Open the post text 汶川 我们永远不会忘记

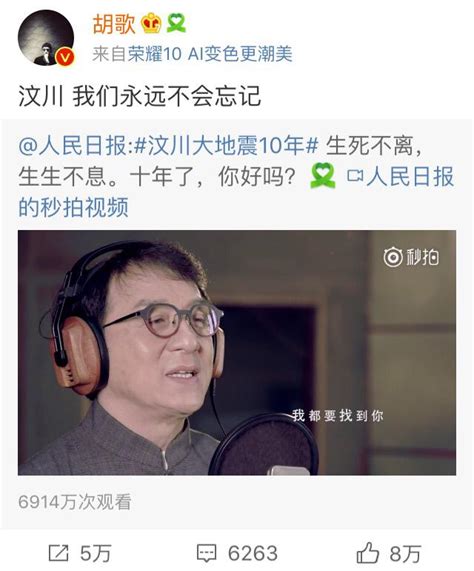139,96
